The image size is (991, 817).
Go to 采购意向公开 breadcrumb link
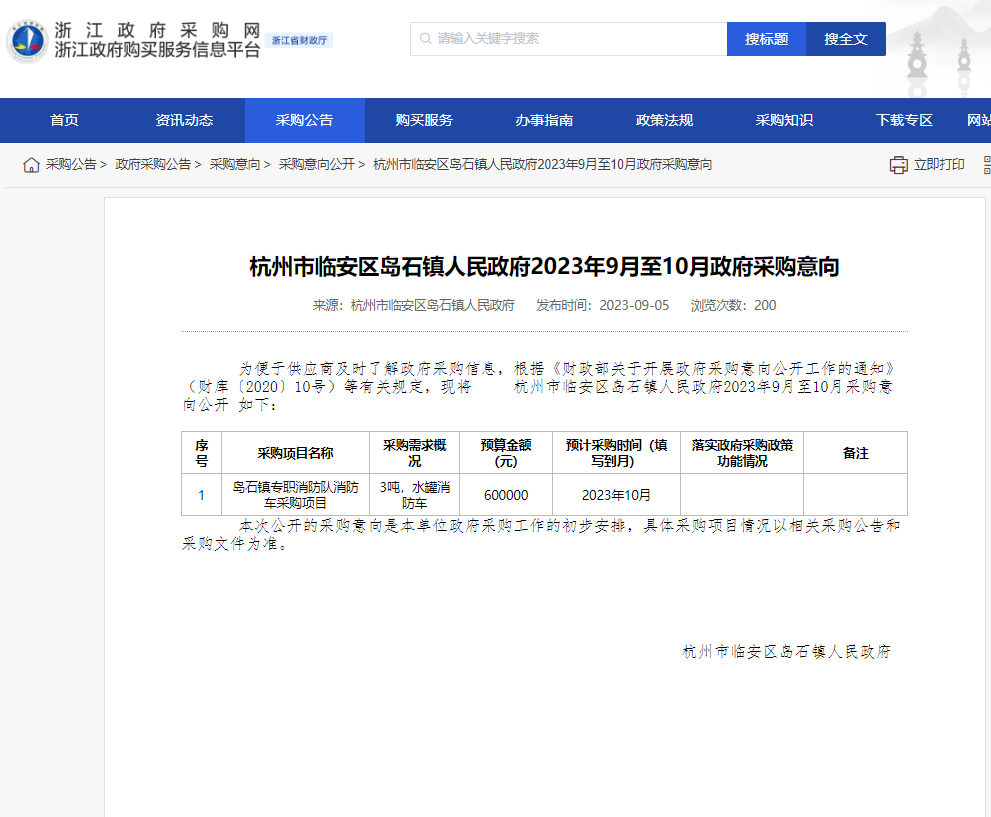point(317,164)
